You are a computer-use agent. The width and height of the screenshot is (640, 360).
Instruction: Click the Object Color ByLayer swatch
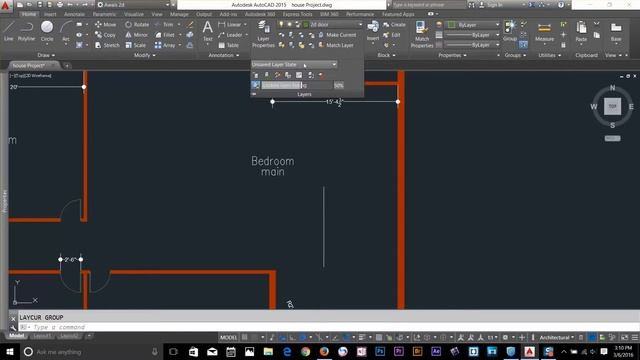tap(451, 25)
